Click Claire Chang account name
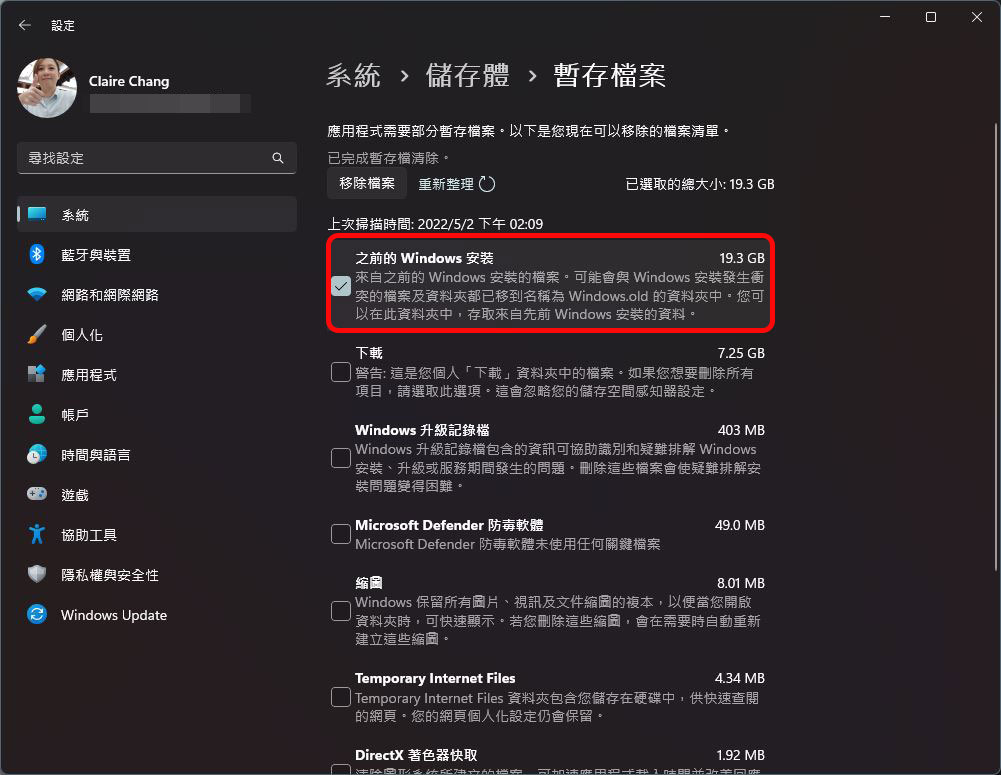This screenshot has width=1001, height=775. 129,81
